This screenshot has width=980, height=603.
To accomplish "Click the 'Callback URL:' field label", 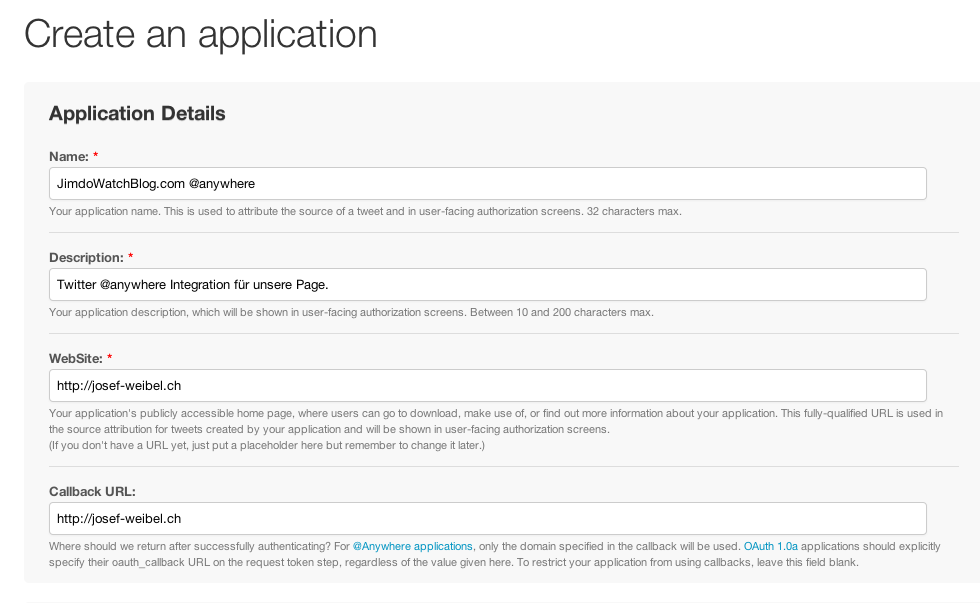I will [x=94, y=491].
